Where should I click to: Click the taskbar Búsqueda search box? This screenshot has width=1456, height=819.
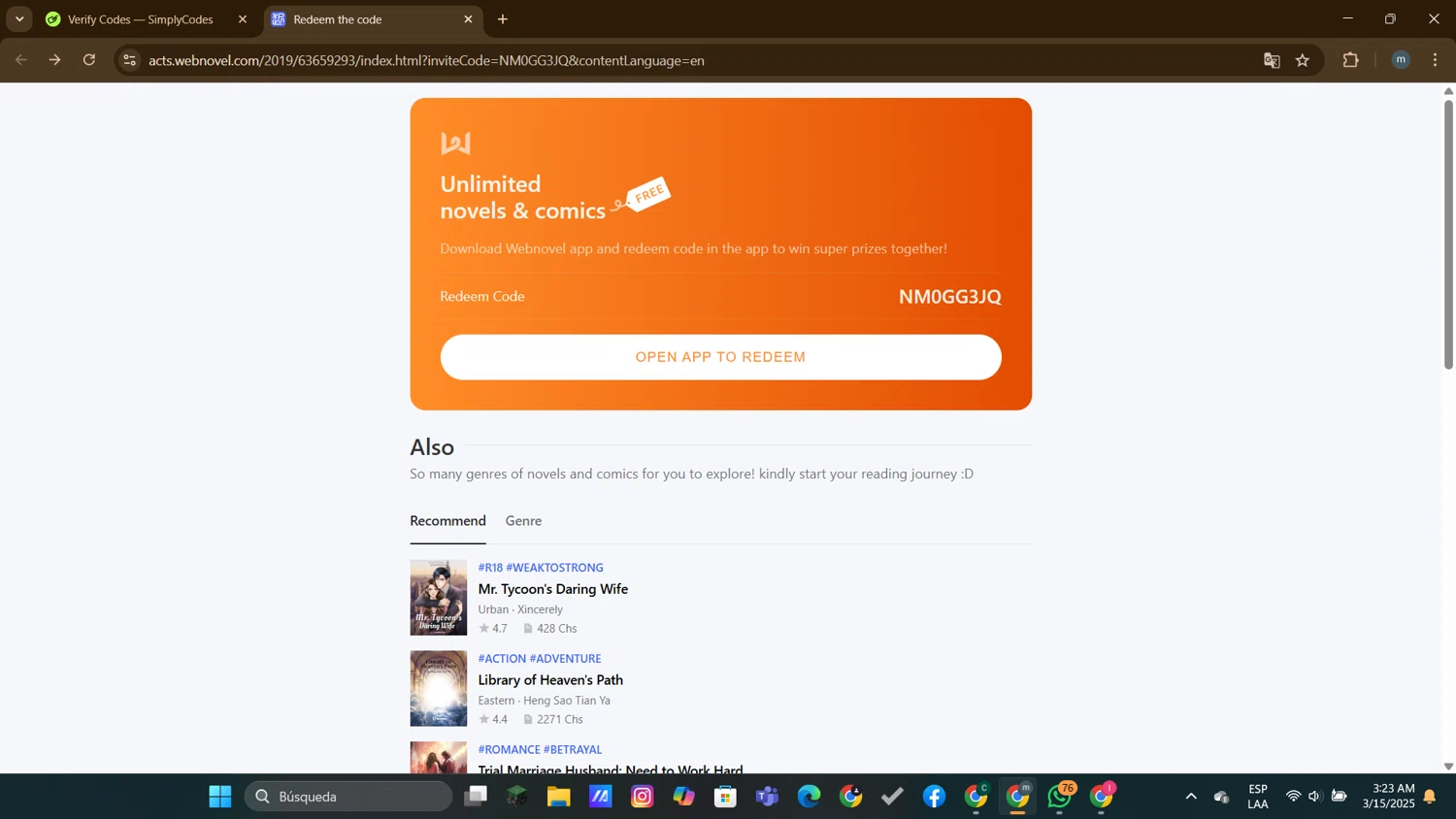coord(348,797)
